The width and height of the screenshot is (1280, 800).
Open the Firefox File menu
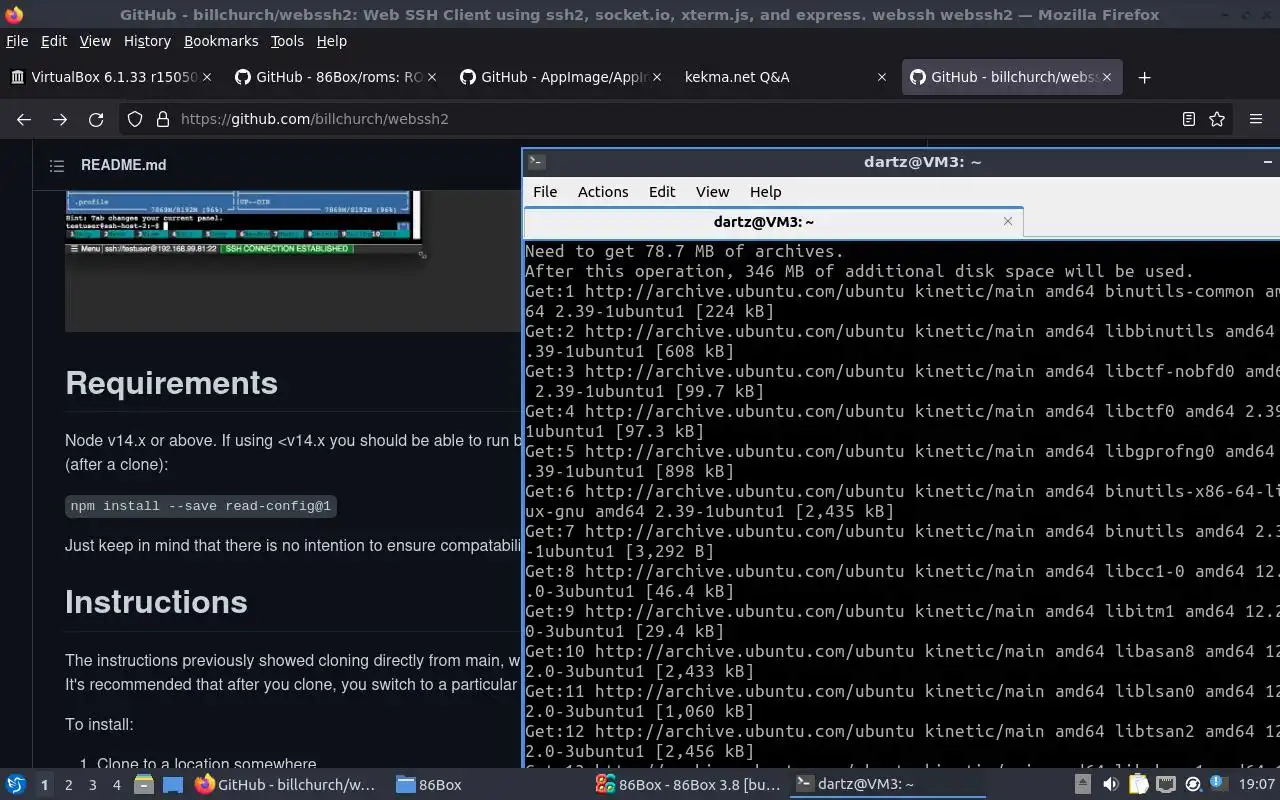(x=17, y=41)
